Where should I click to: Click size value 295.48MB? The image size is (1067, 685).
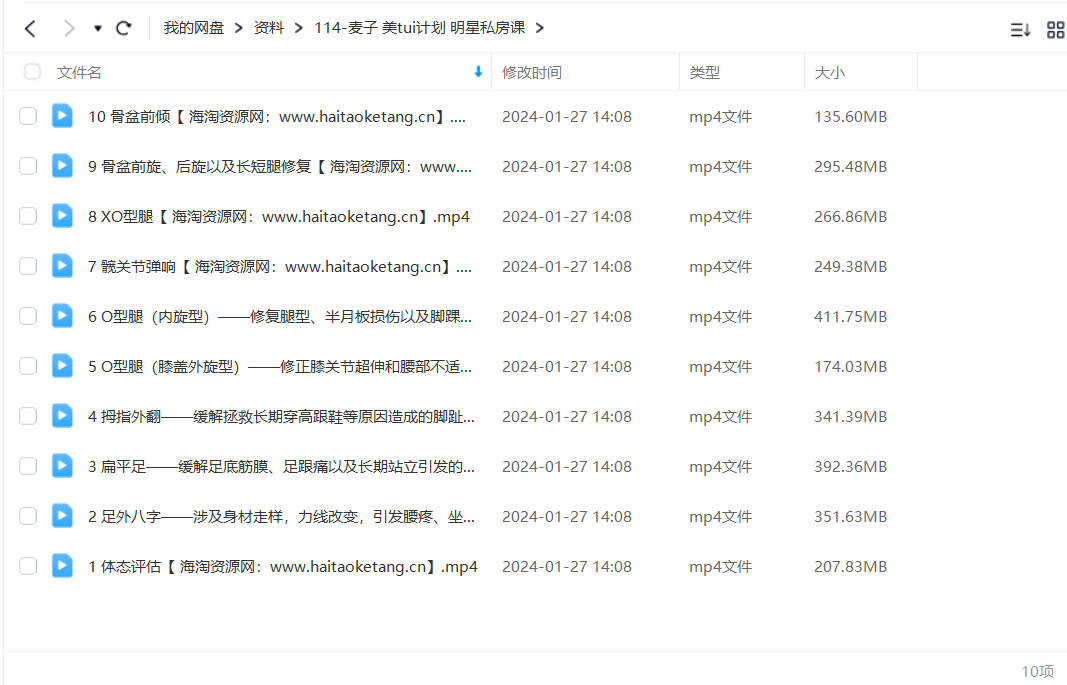[851, 167]
